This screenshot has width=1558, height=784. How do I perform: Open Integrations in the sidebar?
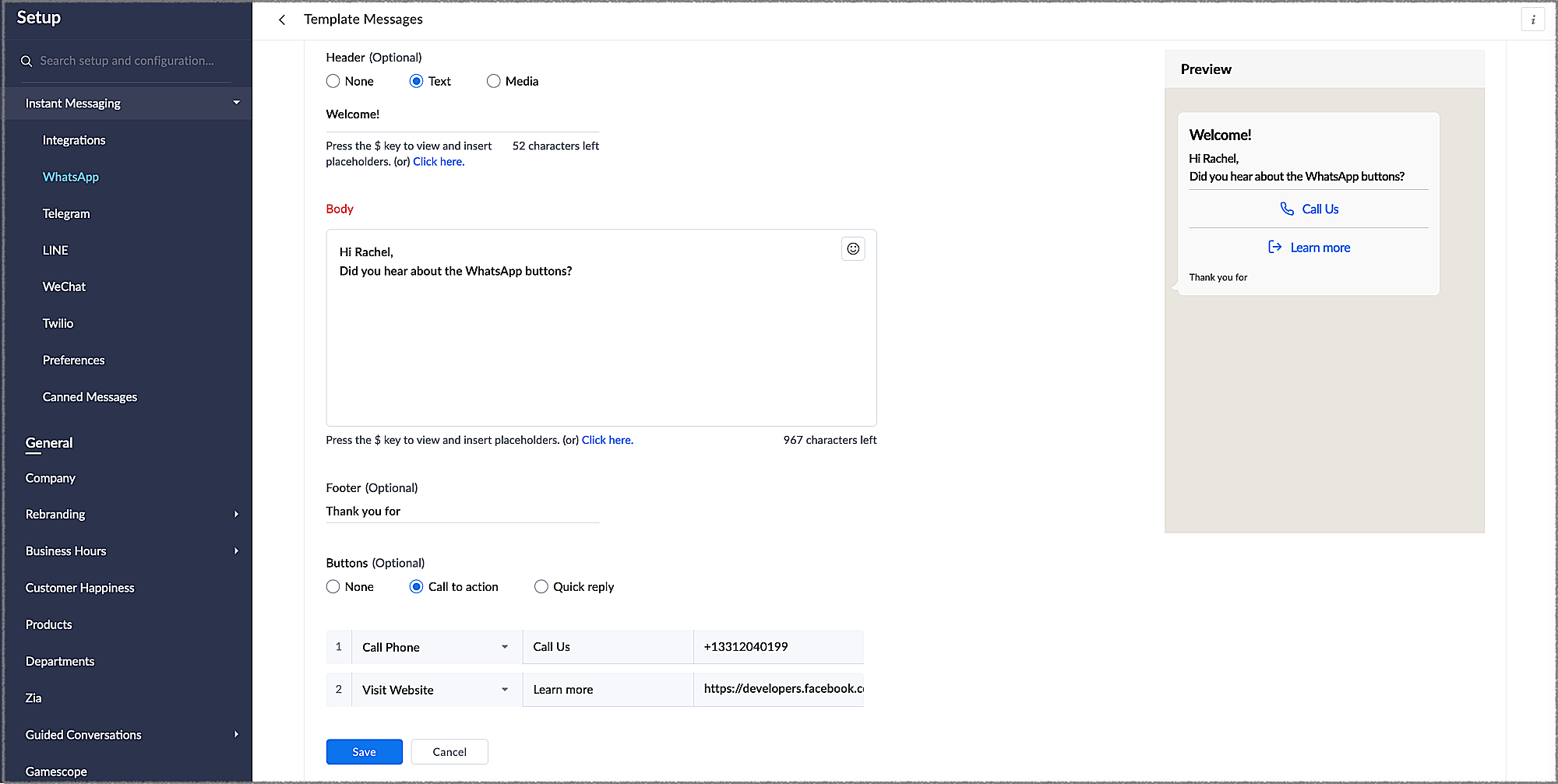click(x=74, y=140)
